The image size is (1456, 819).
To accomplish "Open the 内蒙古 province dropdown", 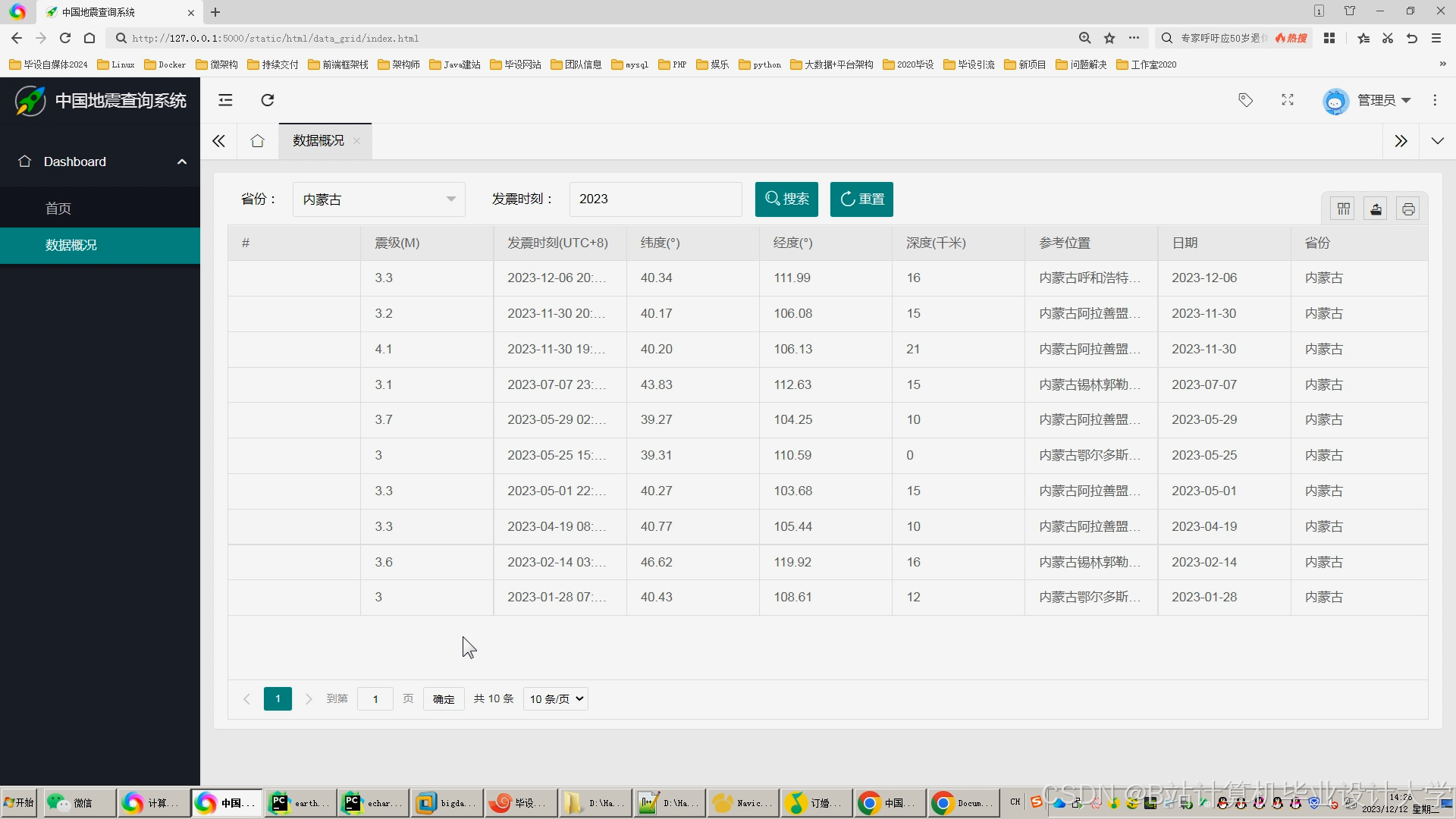I will tap(378, 199).
